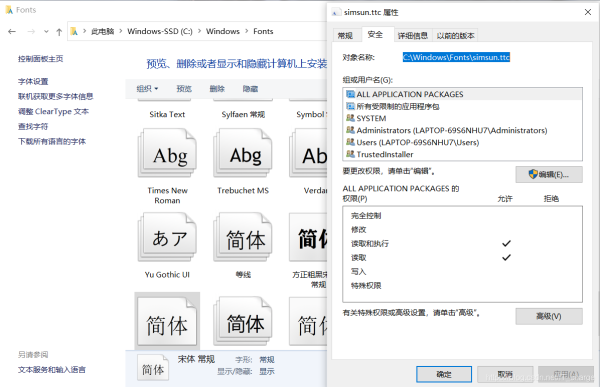The height and width of the screenshot is (387, 600).
Task: Select the Verdana font icon
Action: [x=308, y=153]
